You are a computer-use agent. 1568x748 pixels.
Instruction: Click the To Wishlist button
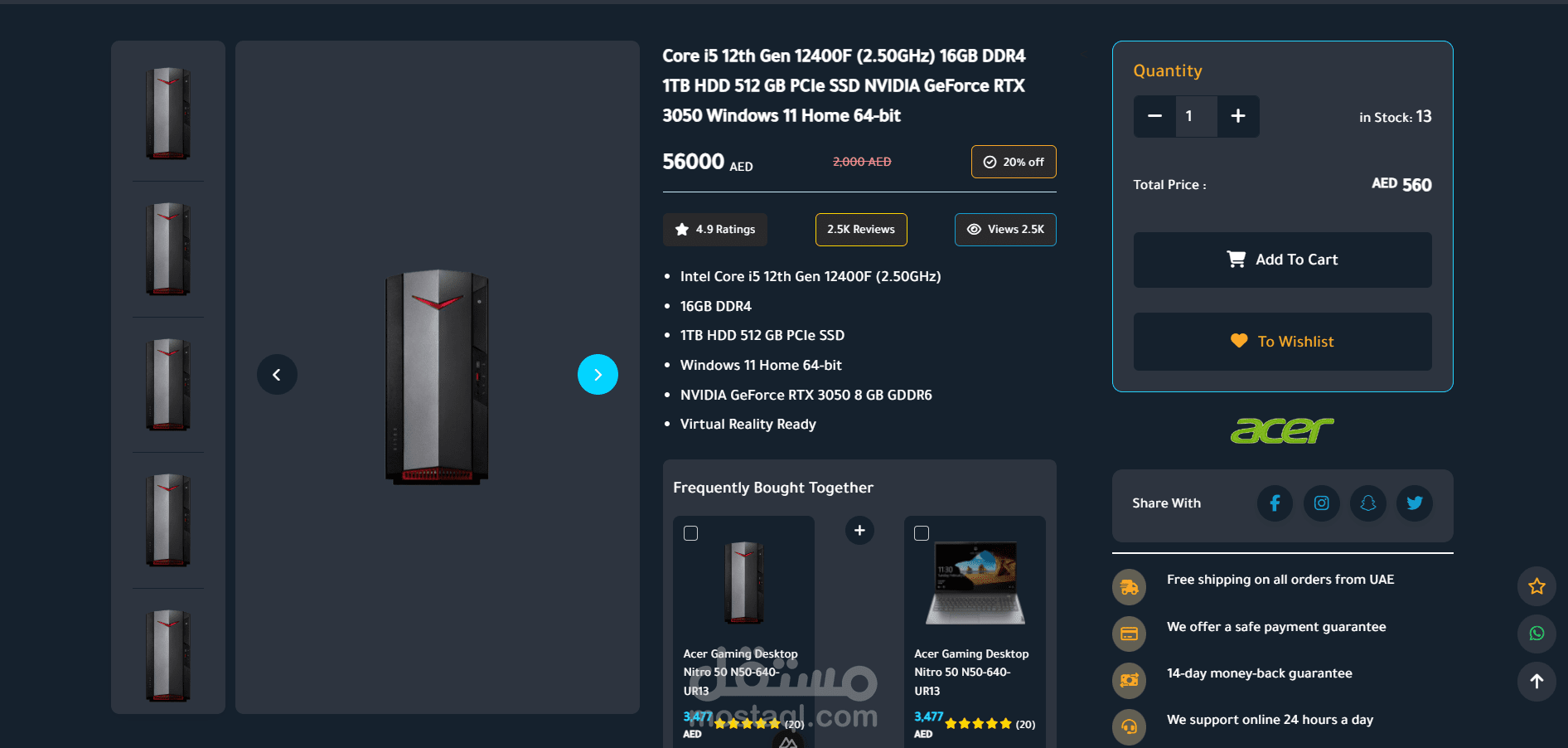pos(1282,342)
